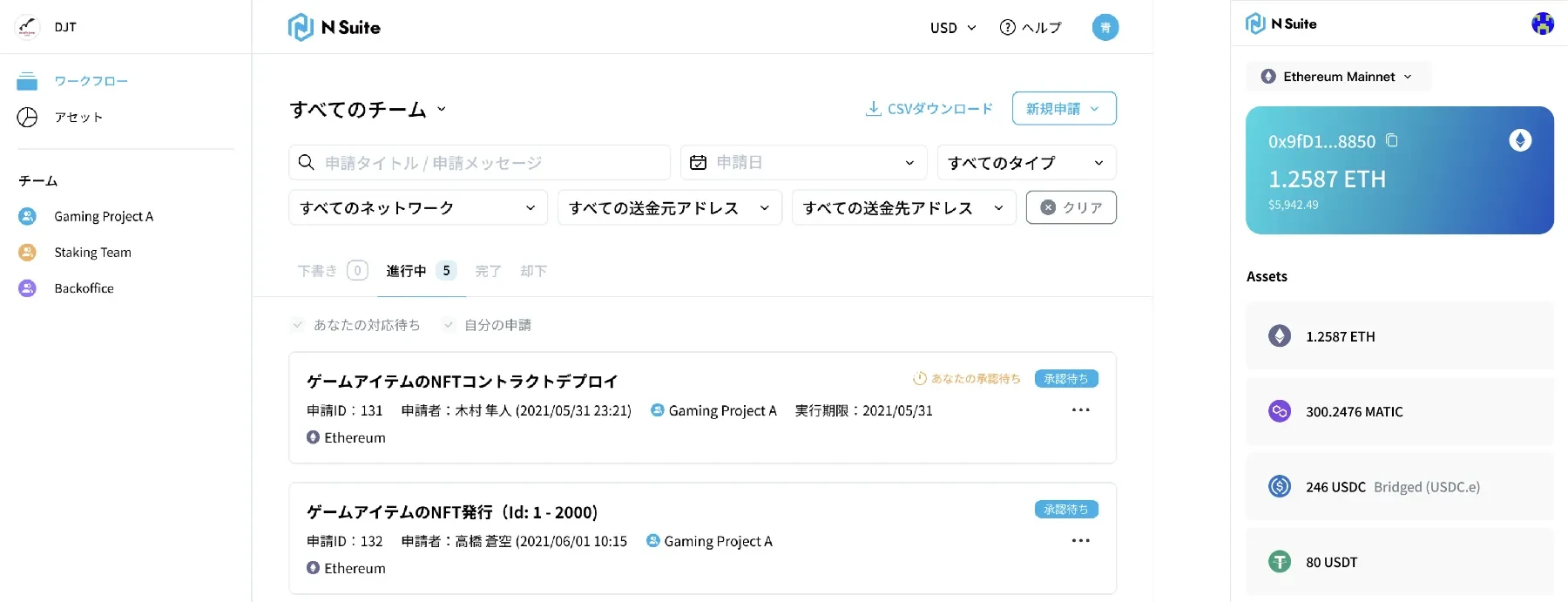
Task: Expand the すべてのチーム team selector
Action: [368, 109]
